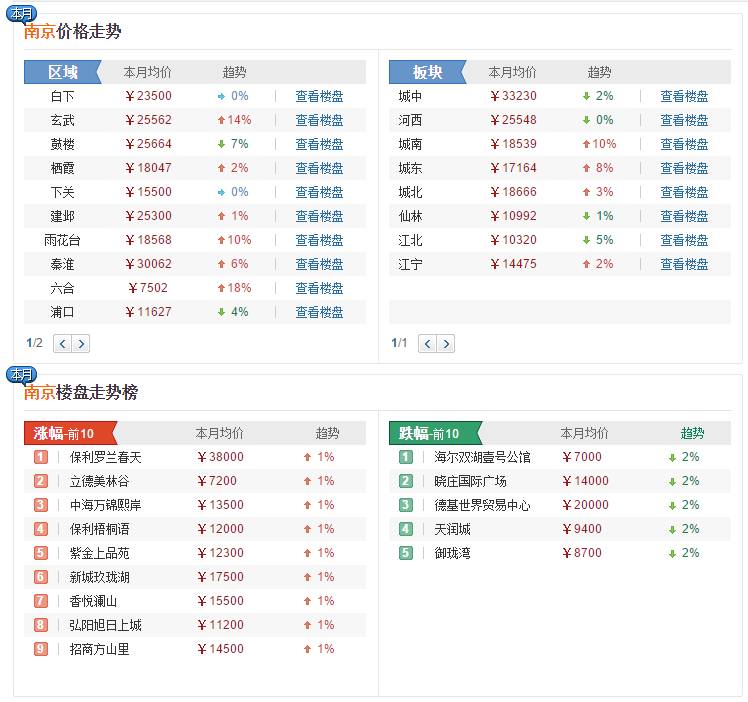Go to previous page of district price list
This screenshot has height=702, width=748.
(x=62, y=343)
